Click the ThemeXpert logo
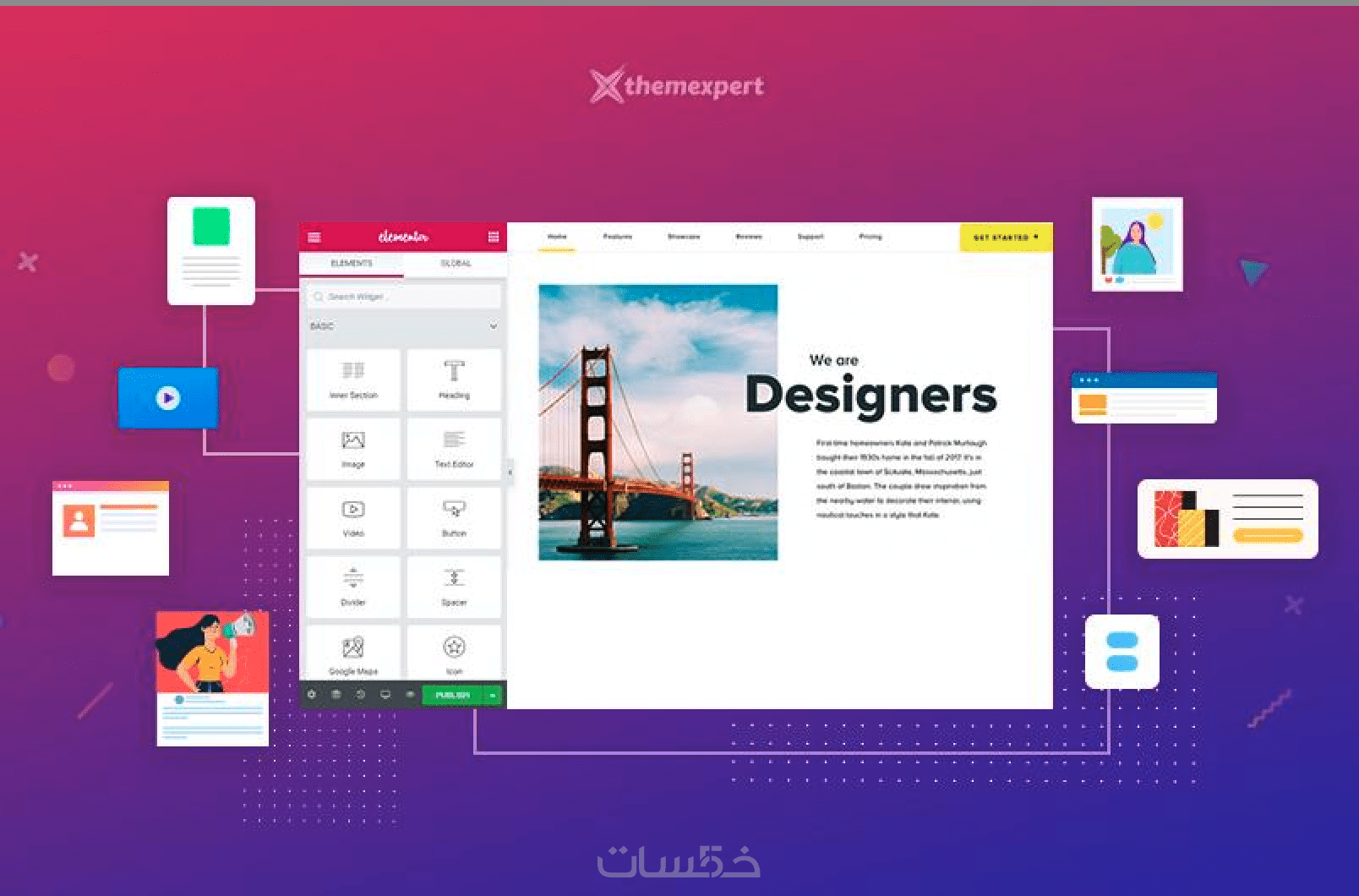Screen dimensions: 1359x896 pos(676,85)
